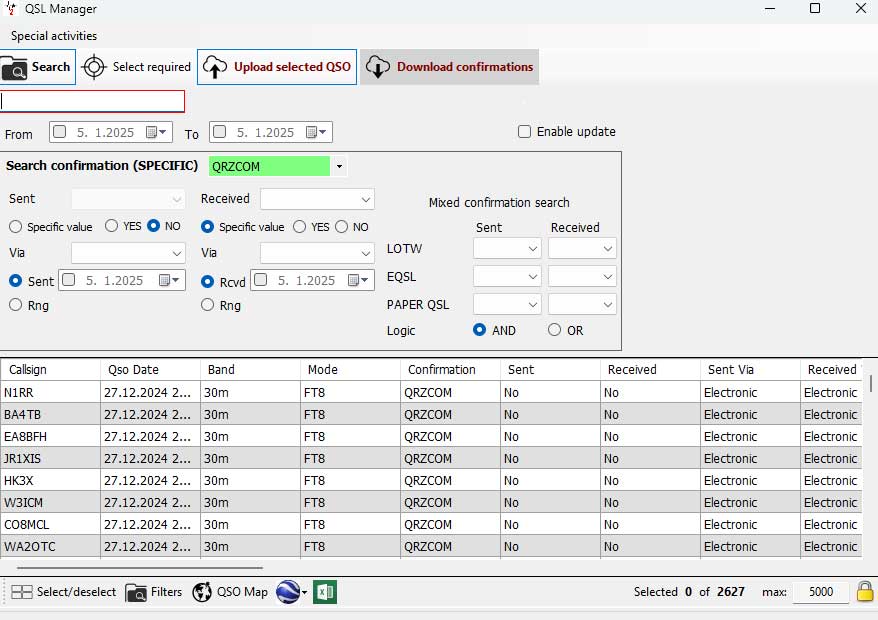Select the CO8MCL callsign row
878x620 pixels.
(x=431, y=524)
